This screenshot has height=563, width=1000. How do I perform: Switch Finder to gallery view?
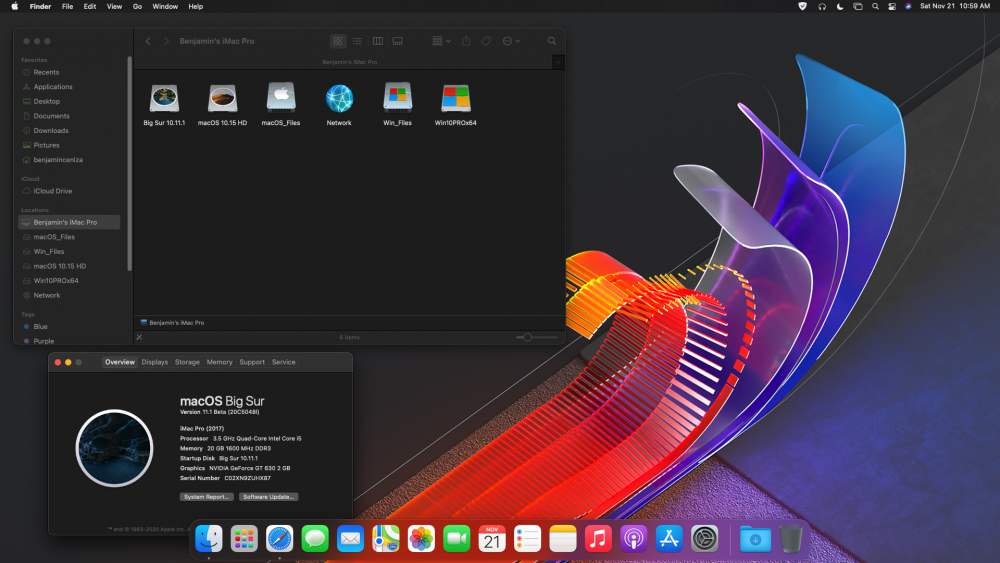click(397, 41)
